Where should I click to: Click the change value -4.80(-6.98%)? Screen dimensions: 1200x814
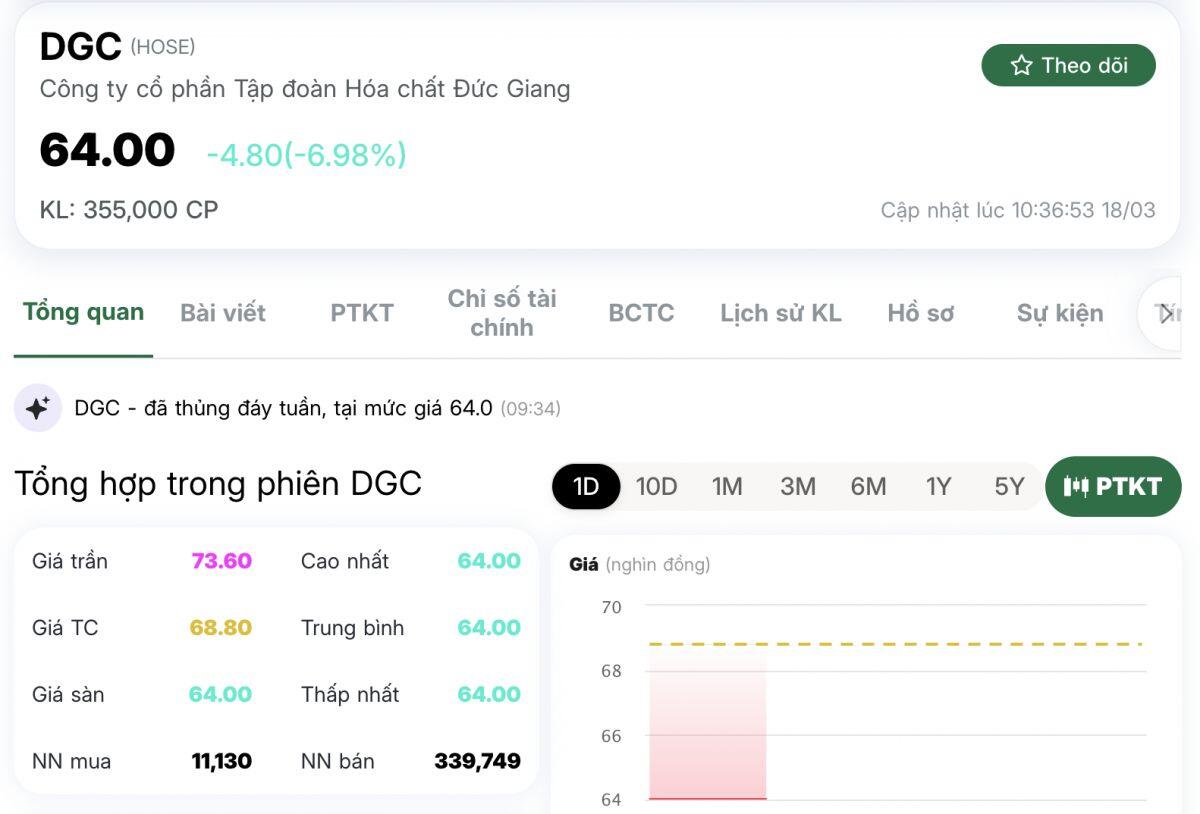pos(306,155)
